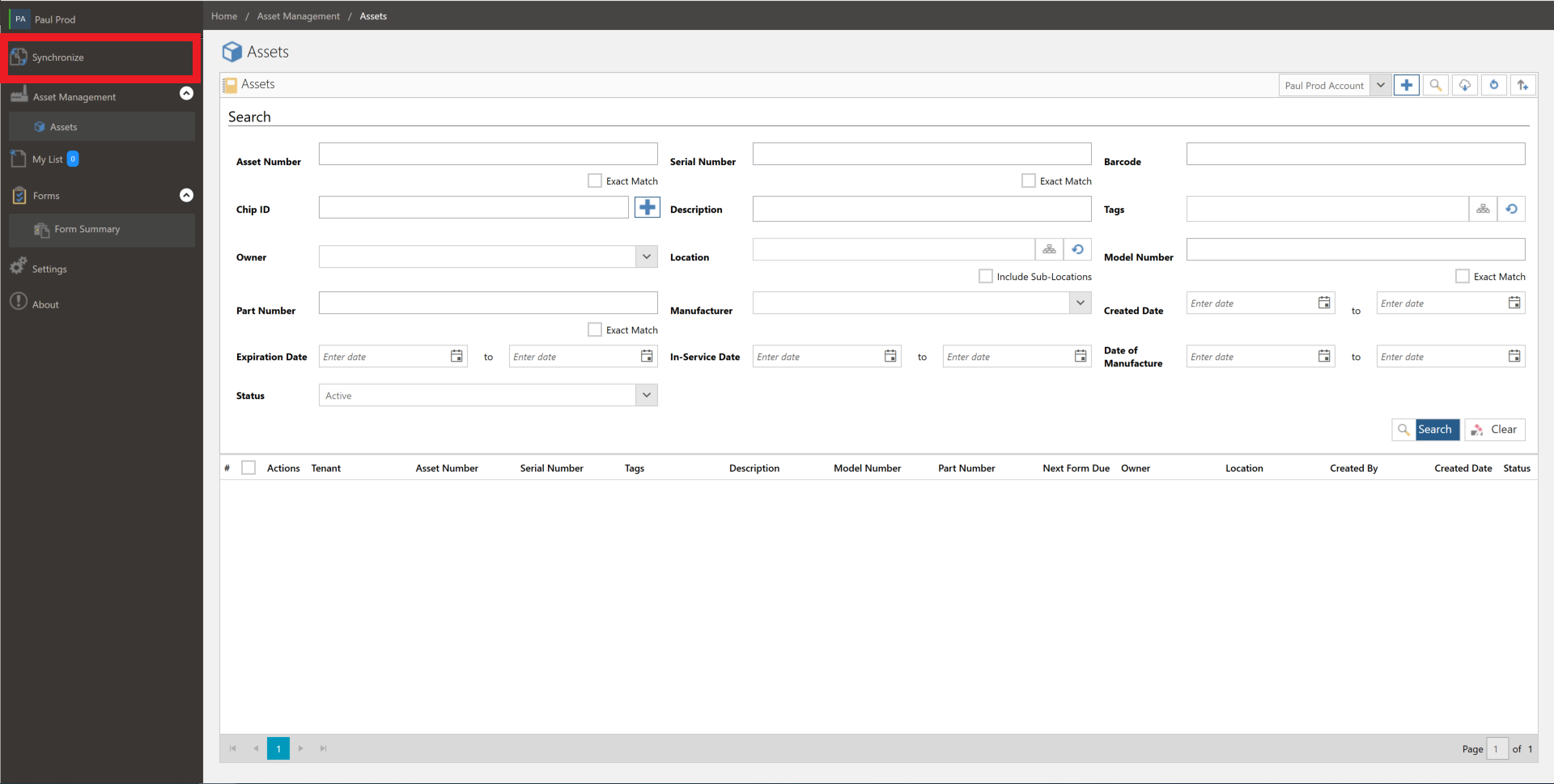Viewport: 1554px width, 784px height.
Task: Click the Home breadcrumb link
Action: 224,16
